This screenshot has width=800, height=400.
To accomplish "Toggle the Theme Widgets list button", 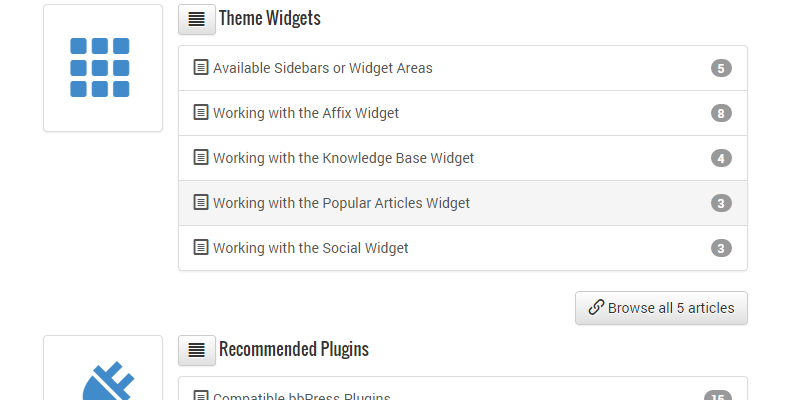I will [196, 19].
